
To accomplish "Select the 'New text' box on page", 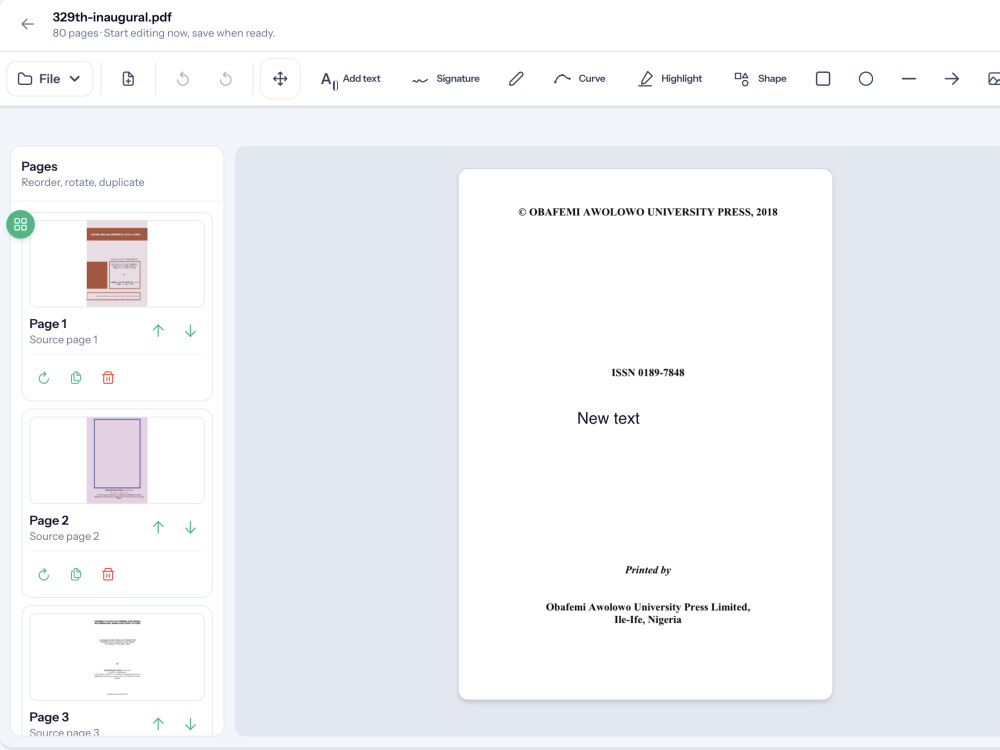I will pyautogui.click(x=608, y=418).
